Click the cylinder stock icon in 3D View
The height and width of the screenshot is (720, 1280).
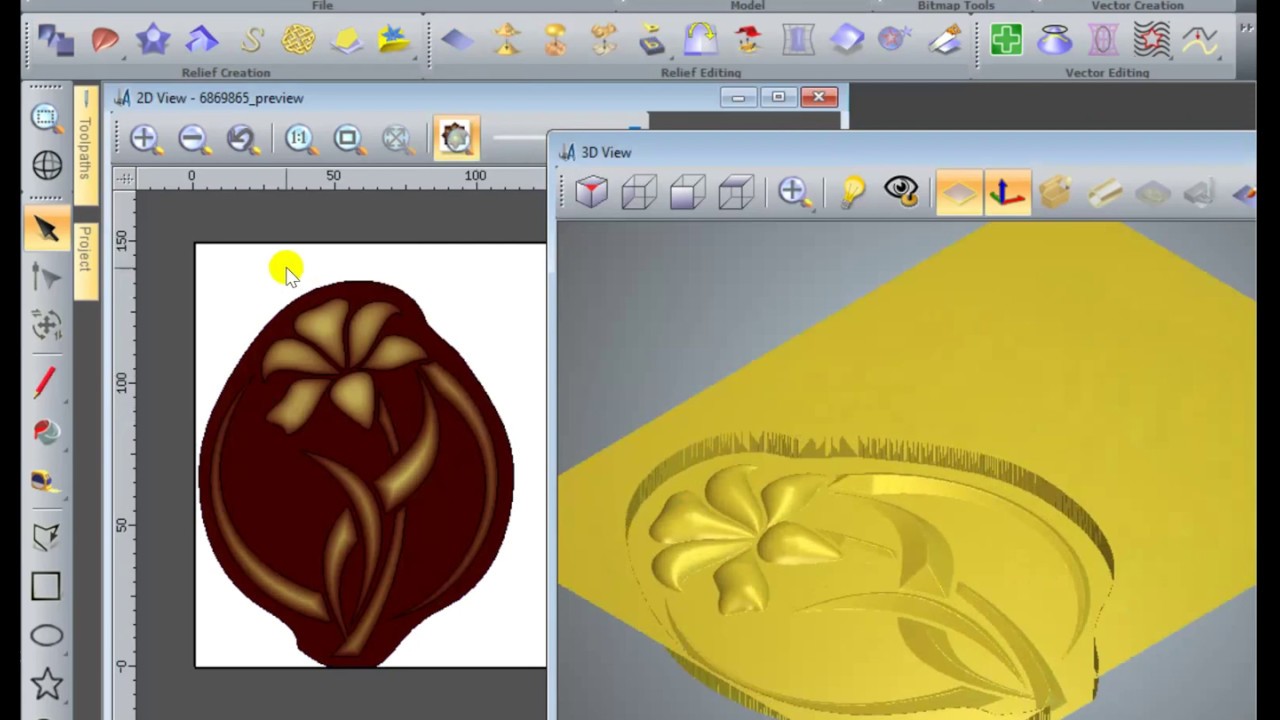1104,192
